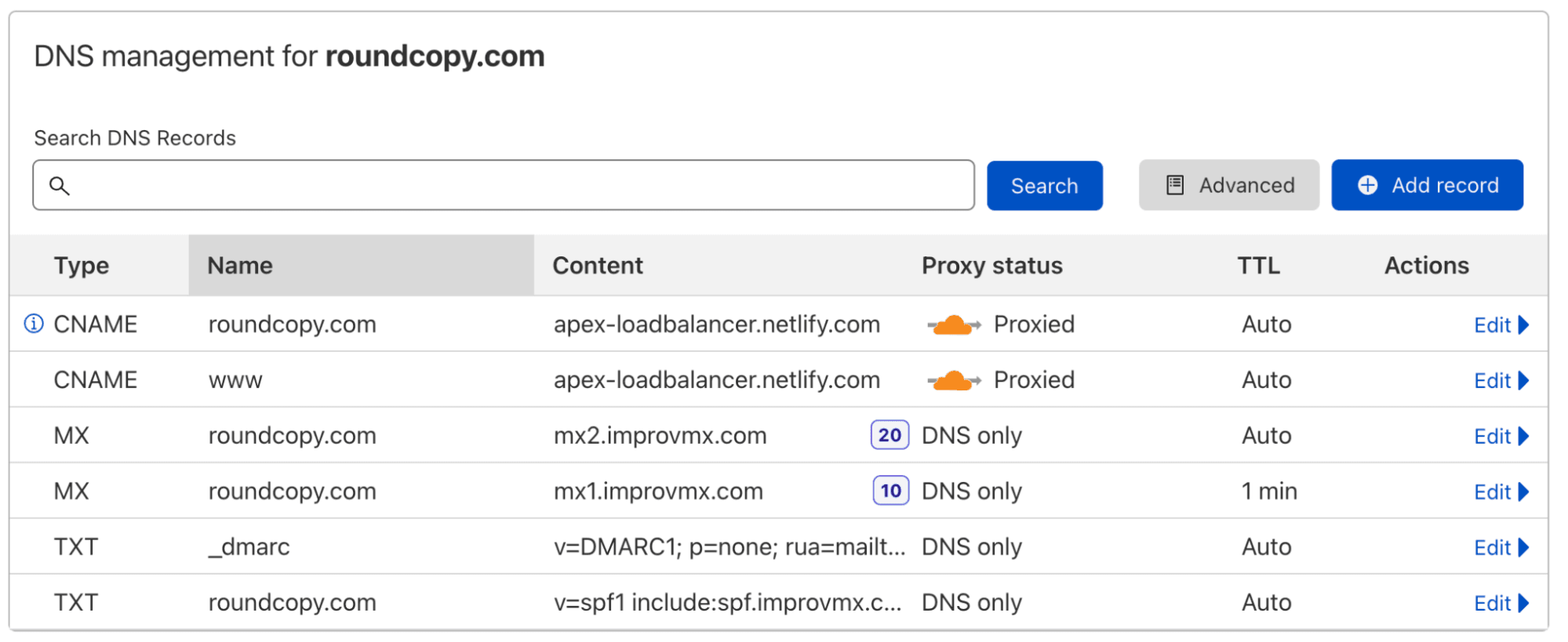Screen dimensions: 1568x642
Task: Click the document icon on Advanced button
Action: [x=1174, y=186]
